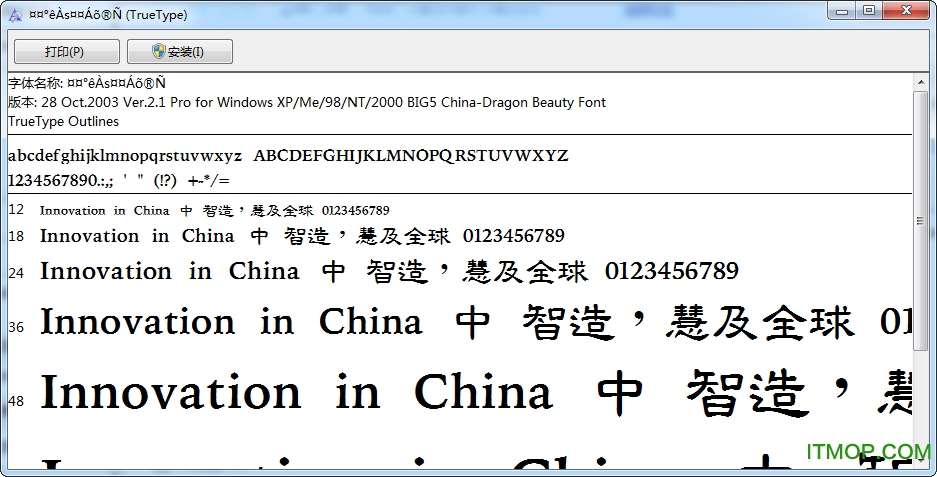Click the 安装(I) install button

pyautogui.click(x=180, y=52)
